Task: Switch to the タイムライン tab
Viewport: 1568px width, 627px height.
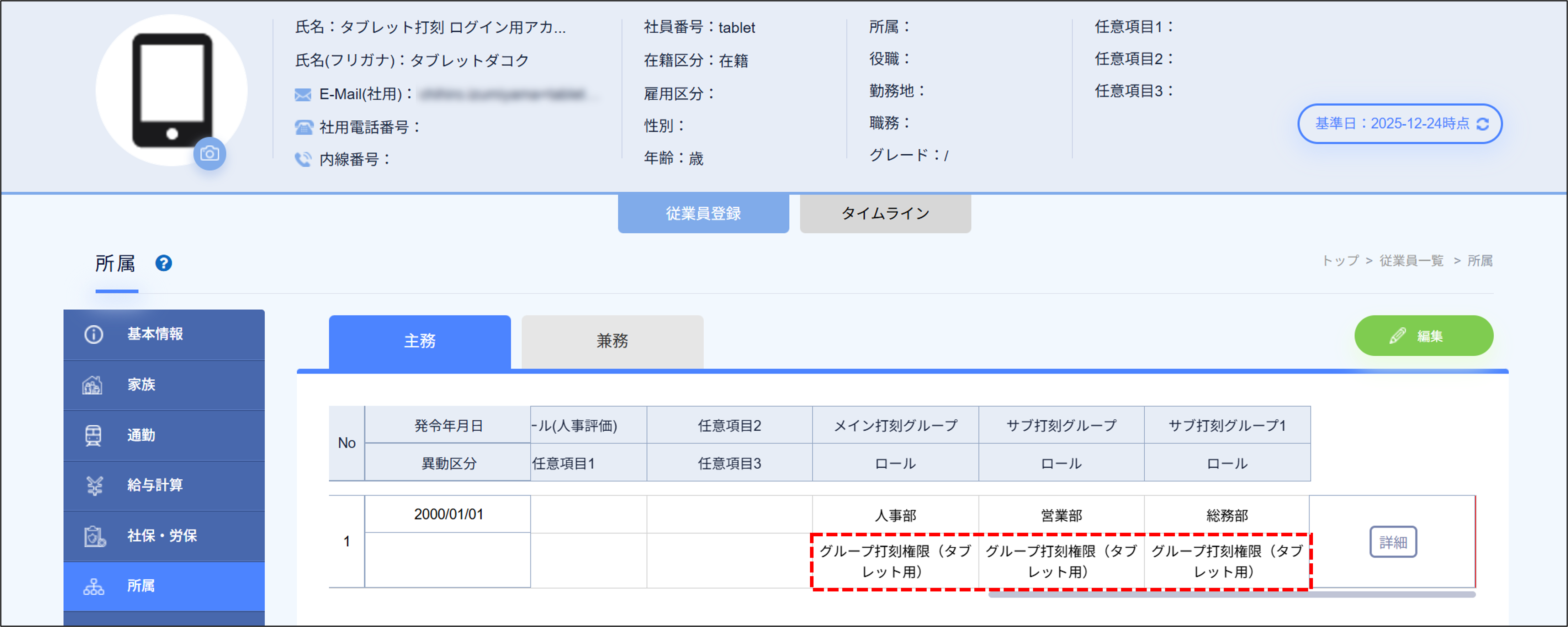Action: (x=885, y=212)
